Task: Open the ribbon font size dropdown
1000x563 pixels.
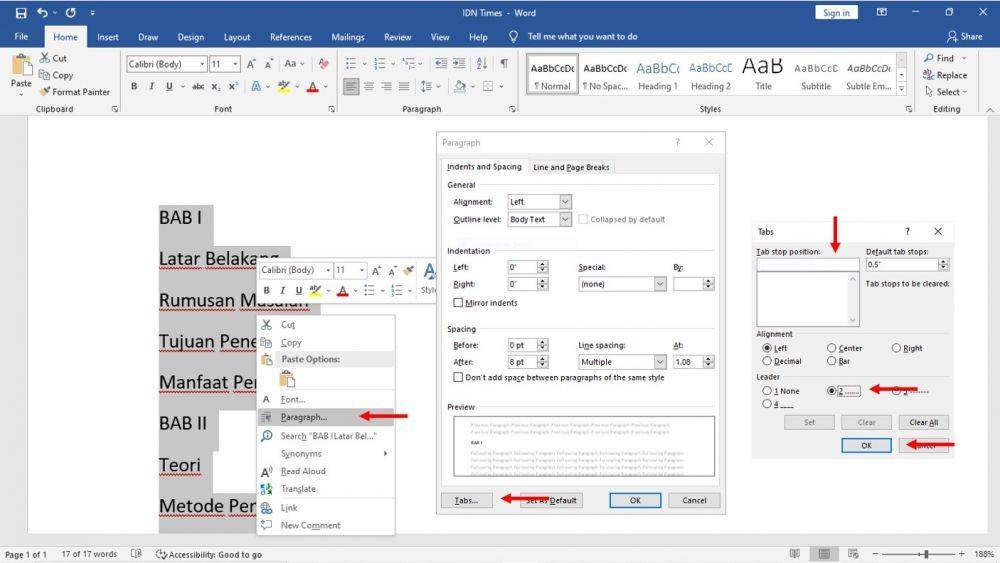Action: pyautogui.click(x=235, y=64)
